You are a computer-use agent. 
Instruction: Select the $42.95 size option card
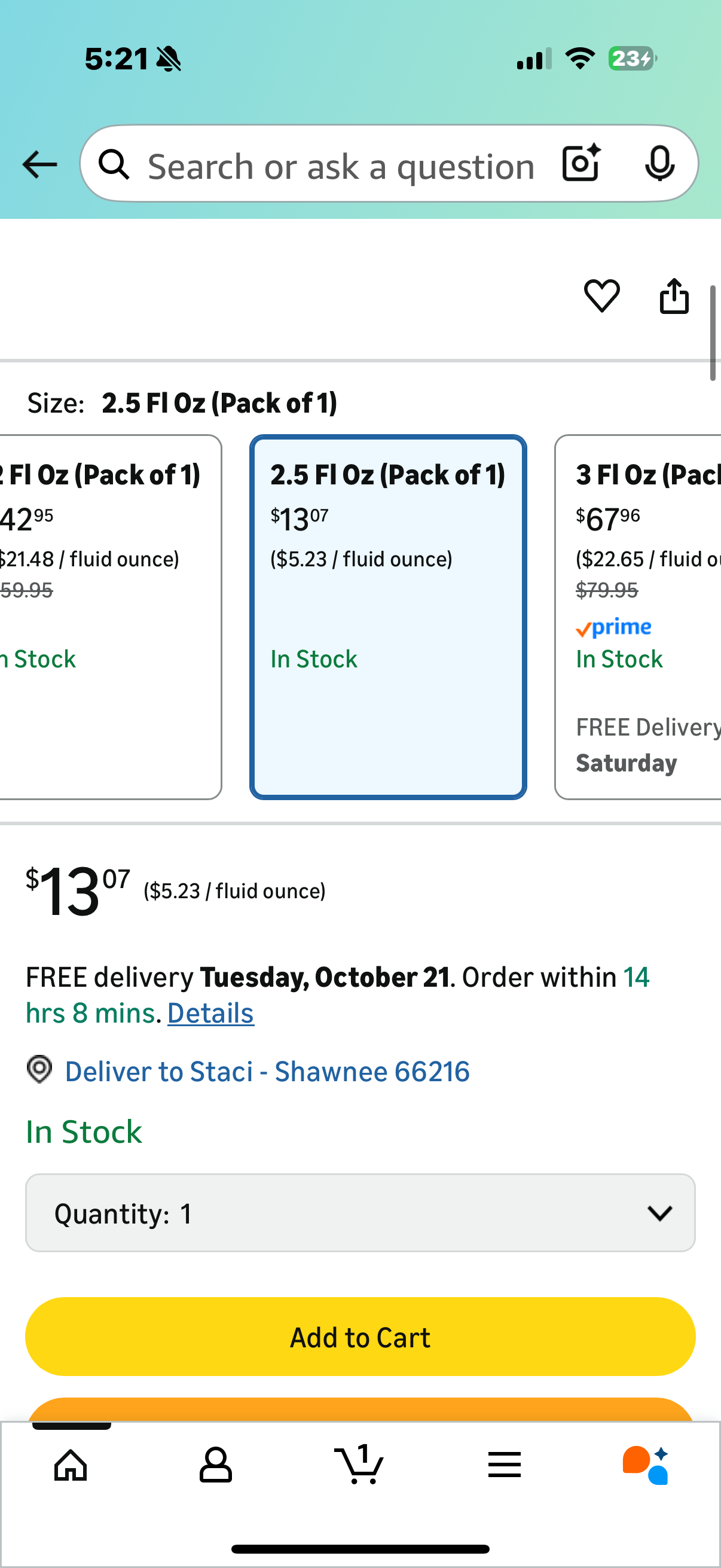click(x=109, y=616)
